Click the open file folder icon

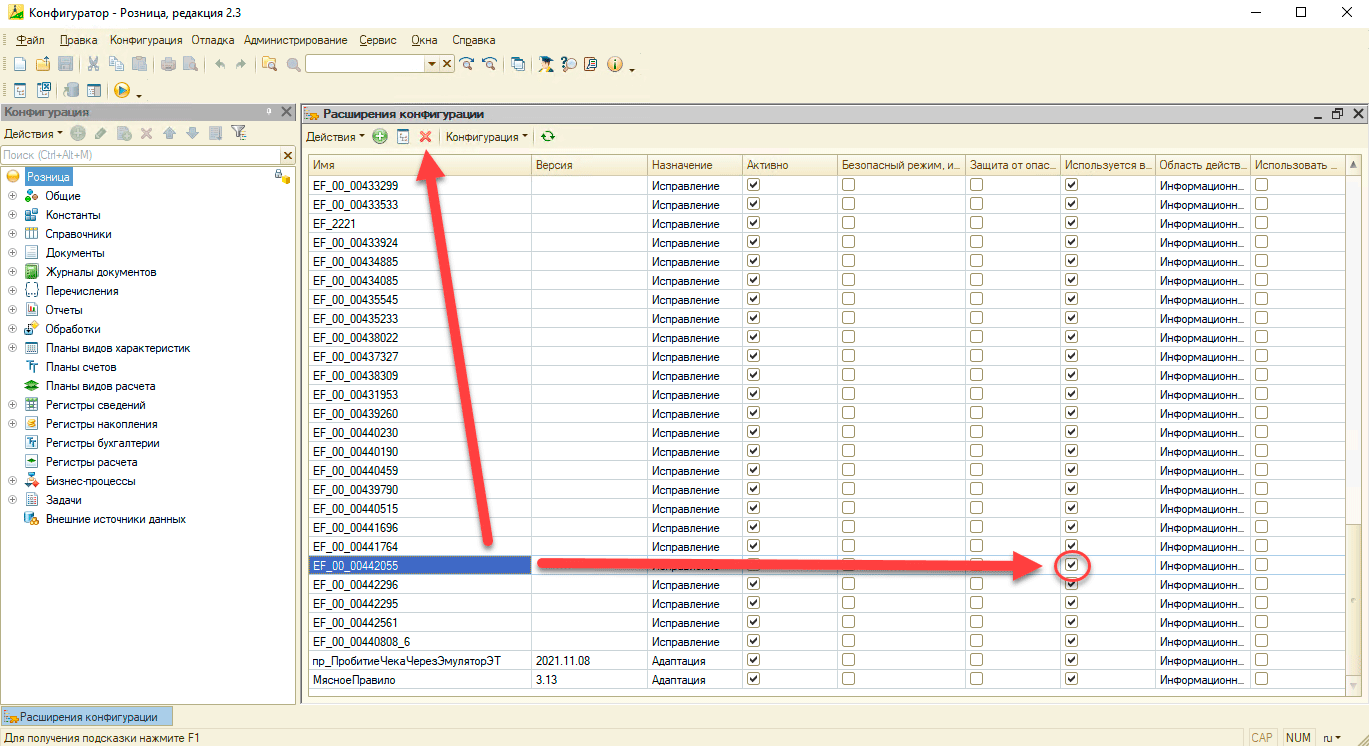tap(42, 64)
